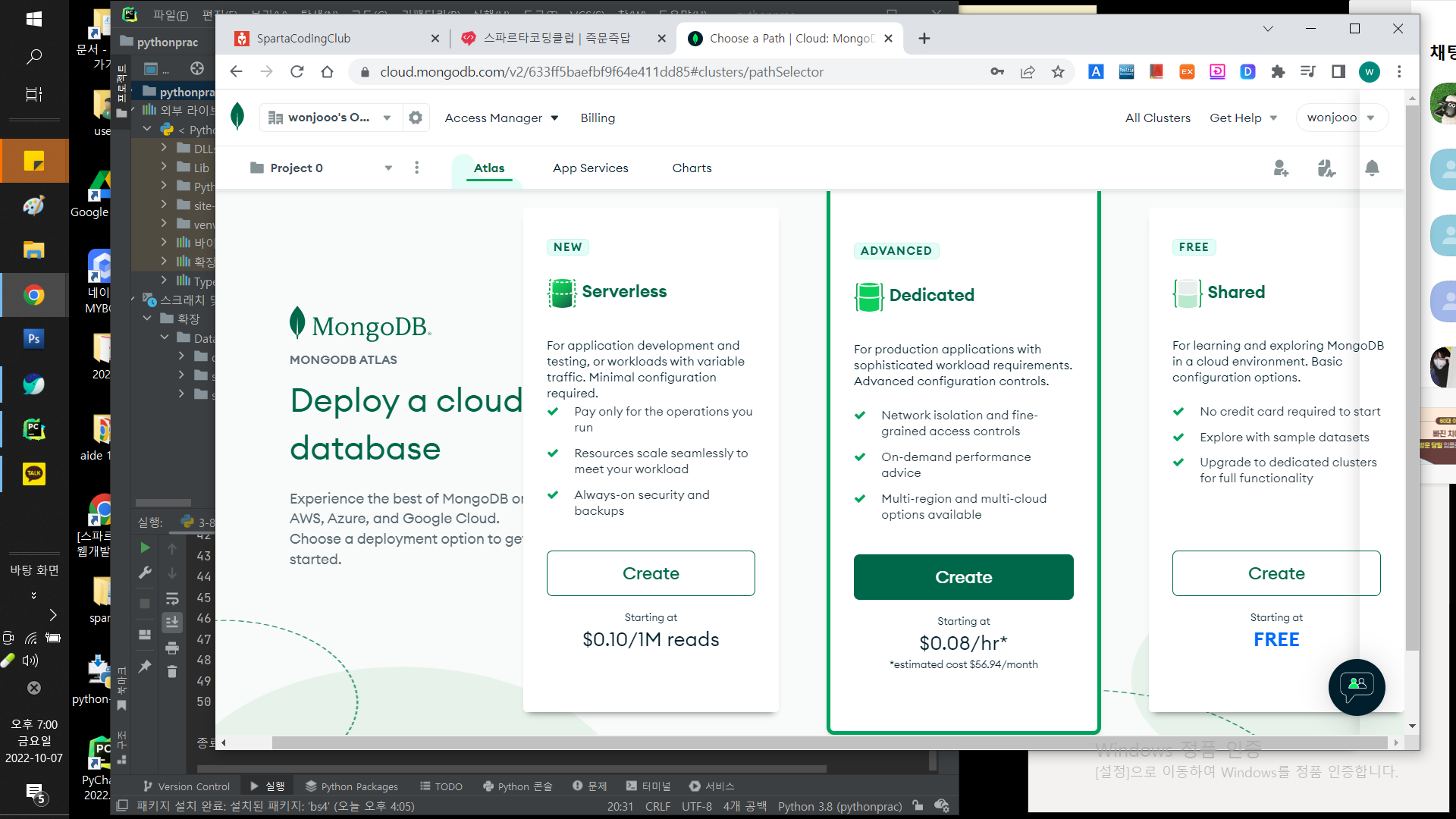Switch to the Charts tab
This screenshot has width=1456, height=819.
coord(692,168)
